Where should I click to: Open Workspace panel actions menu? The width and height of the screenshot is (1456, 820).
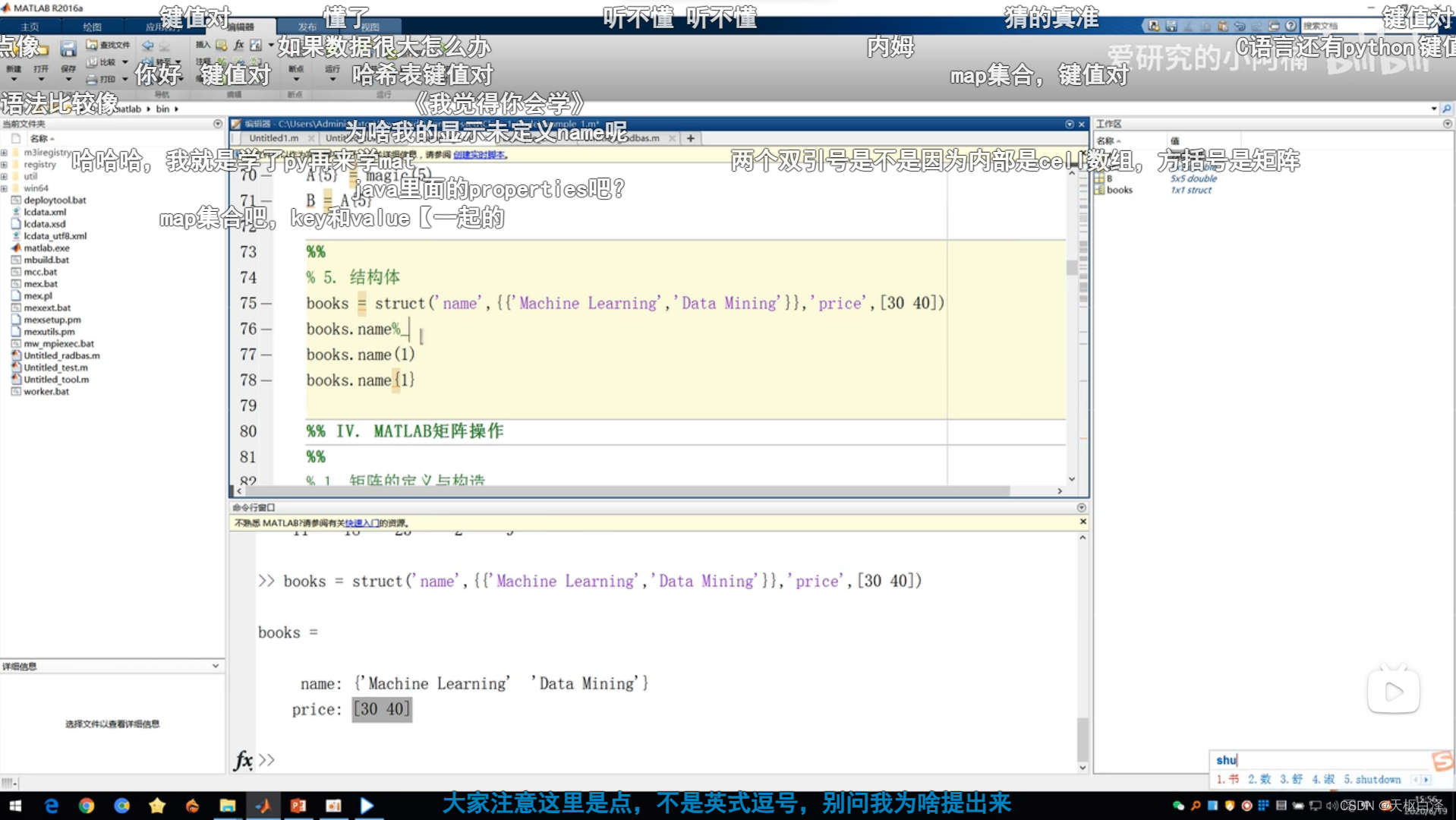[1447, 124]
